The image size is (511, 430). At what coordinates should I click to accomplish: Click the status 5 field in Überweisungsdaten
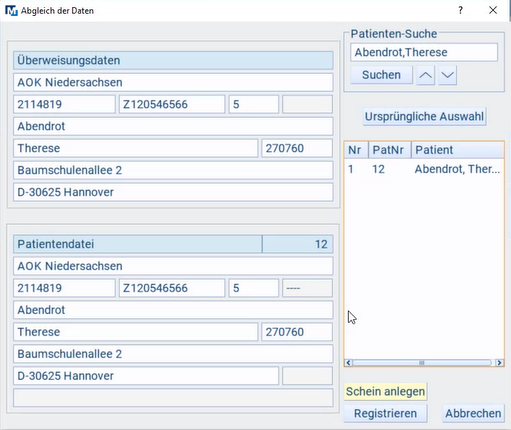pos(254,104)
